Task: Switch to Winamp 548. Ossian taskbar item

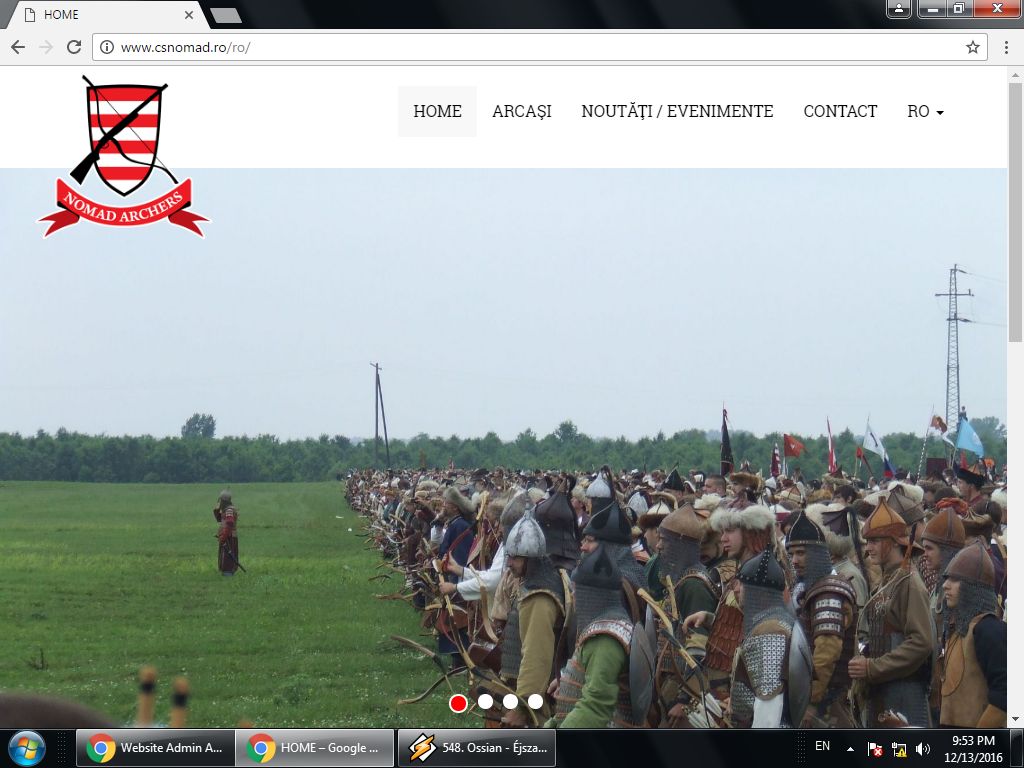Action: (477, 748)
